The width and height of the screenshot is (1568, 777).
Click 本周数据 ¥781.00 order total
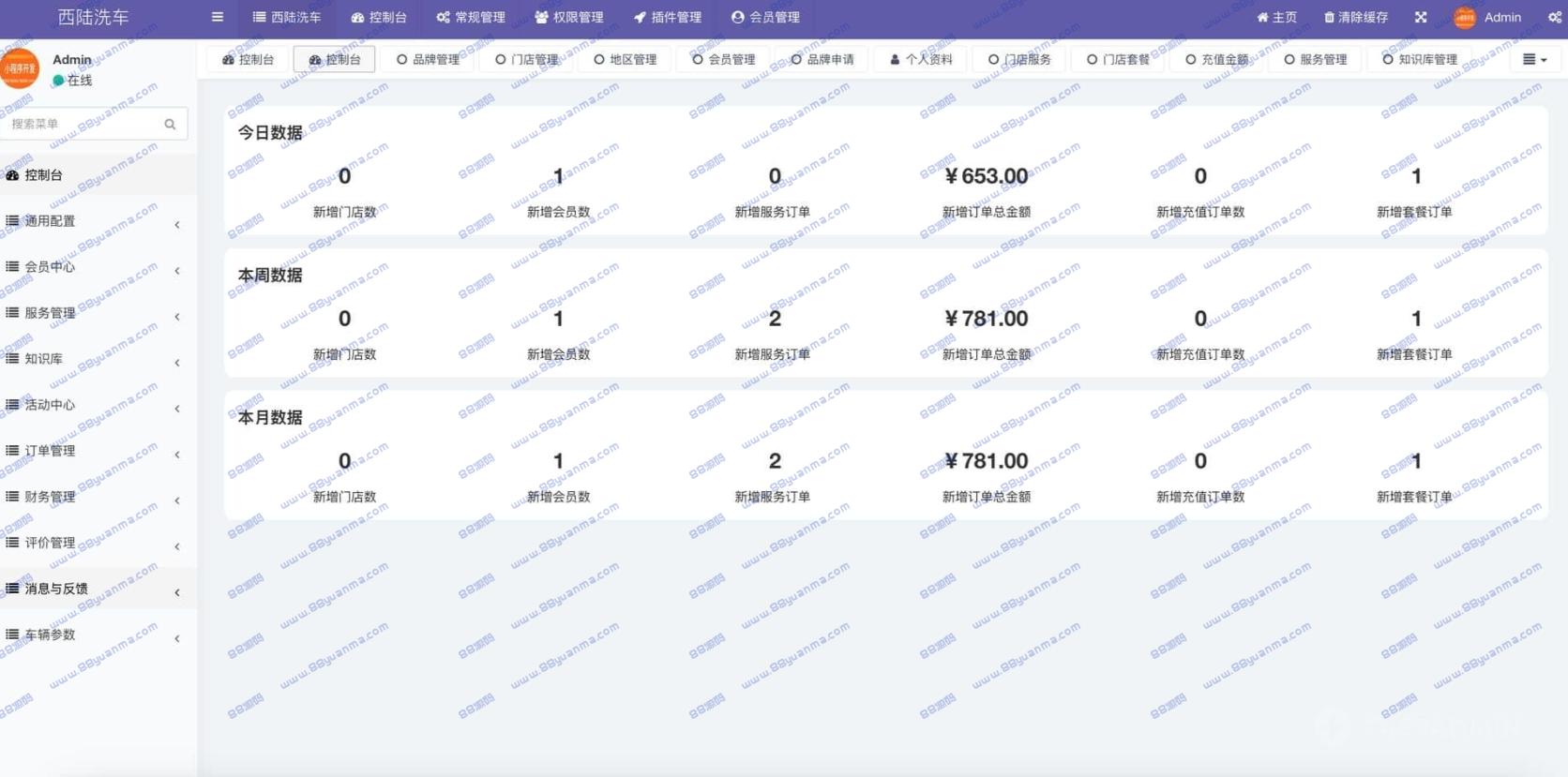[x=986, y=319]
